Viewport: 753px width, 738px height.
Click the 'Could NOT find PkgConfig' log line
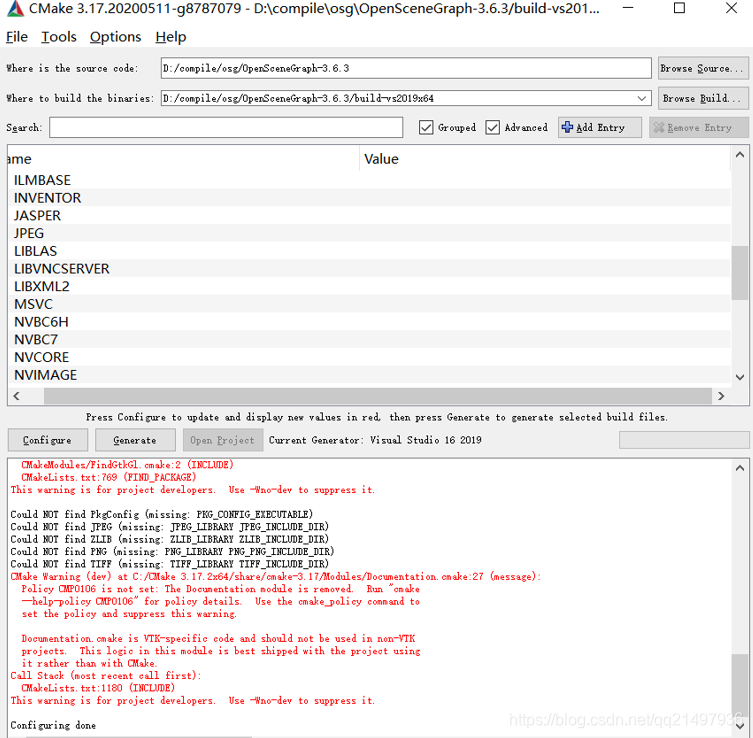(x=162, y=514)
